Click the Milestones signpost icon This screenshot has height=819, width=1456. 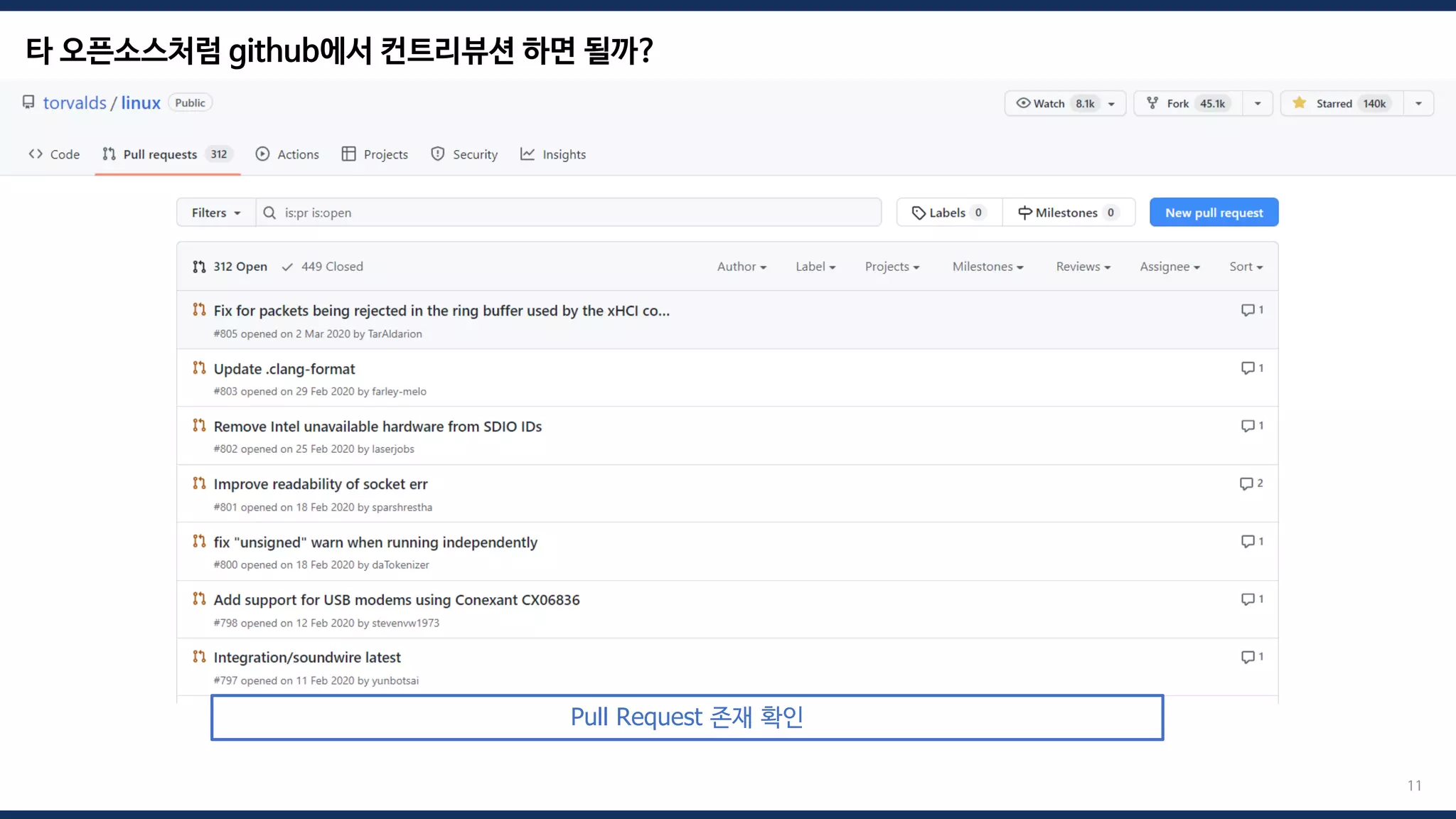[1024, 213]
